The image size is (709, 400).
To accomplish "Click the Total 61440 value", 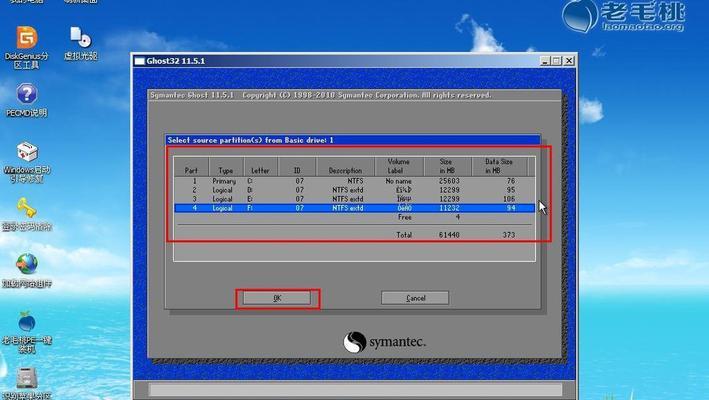I will point(449,235).
